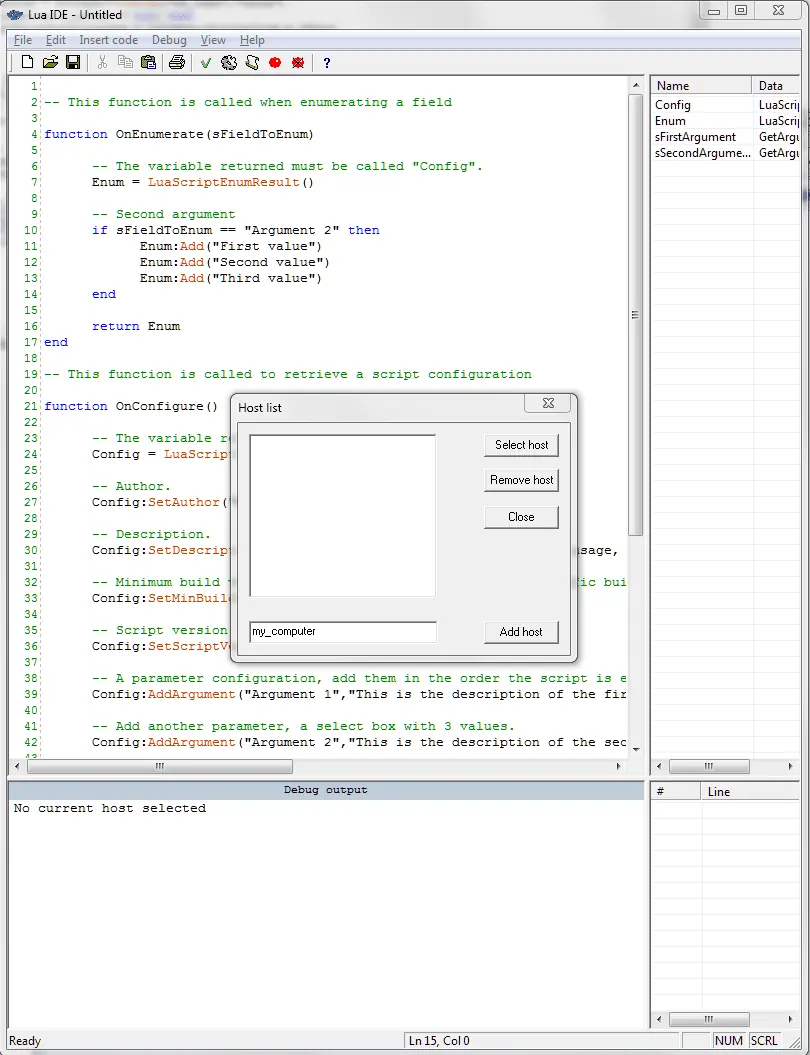Select the sSecondArgume... variable row
Viewport: 810px width, 1055px height.
coord(726,153)
